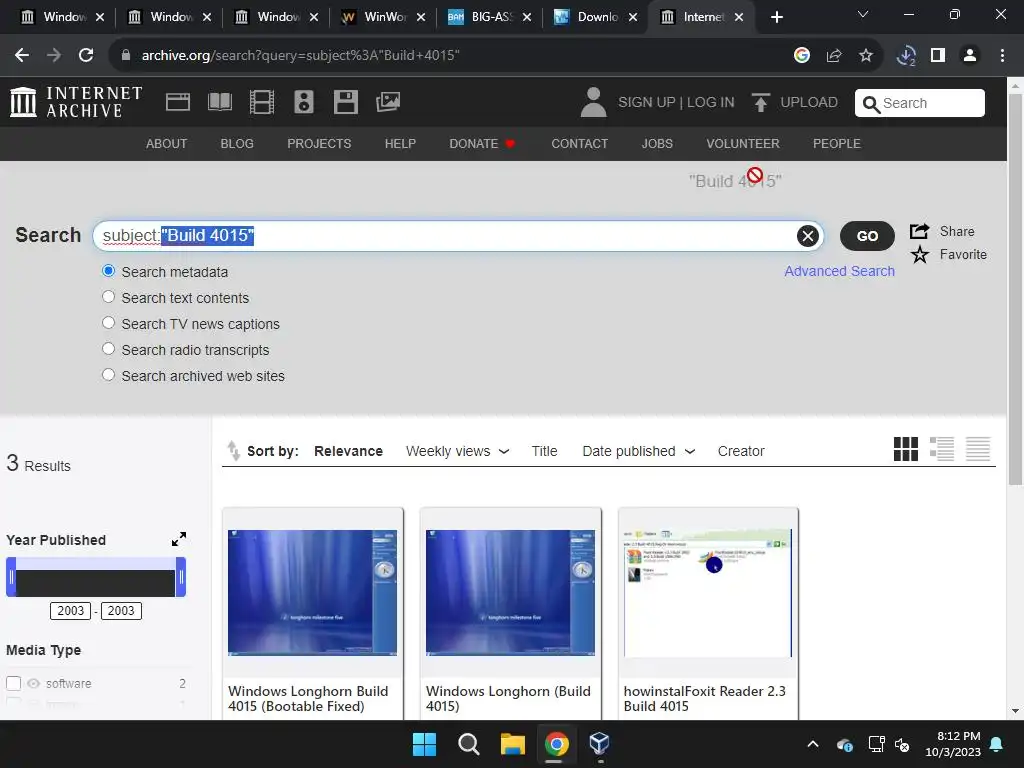The image size is (1024, 768).
Task: Open the Audio speaker icon
Action: [304, 102]
